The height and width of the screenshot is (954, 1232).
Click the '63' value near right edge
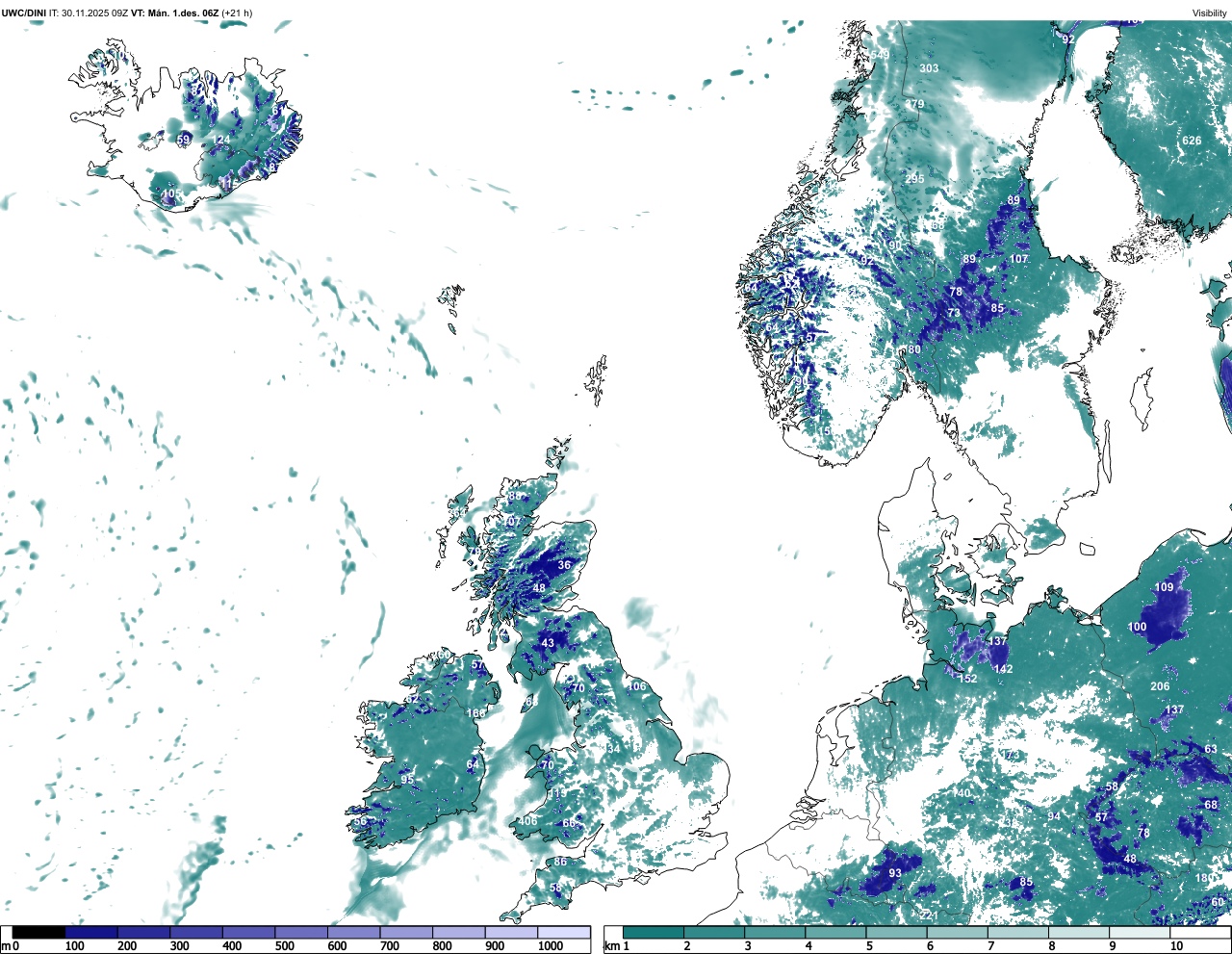1211,749
